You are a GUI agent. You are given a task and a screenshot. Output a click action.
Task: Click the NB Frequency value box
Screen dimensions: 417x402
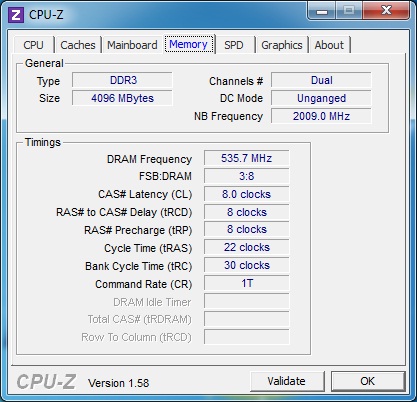coord(321,116)
